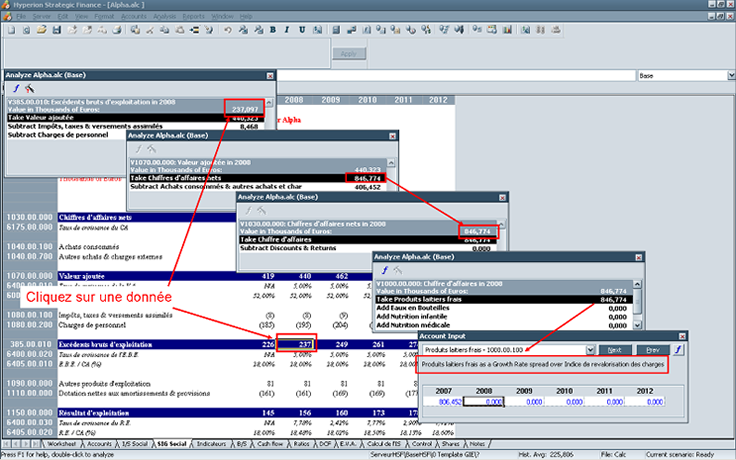Click the first-sheet navigation arrow beside tabs
The image size is (736, 460).
7,444
